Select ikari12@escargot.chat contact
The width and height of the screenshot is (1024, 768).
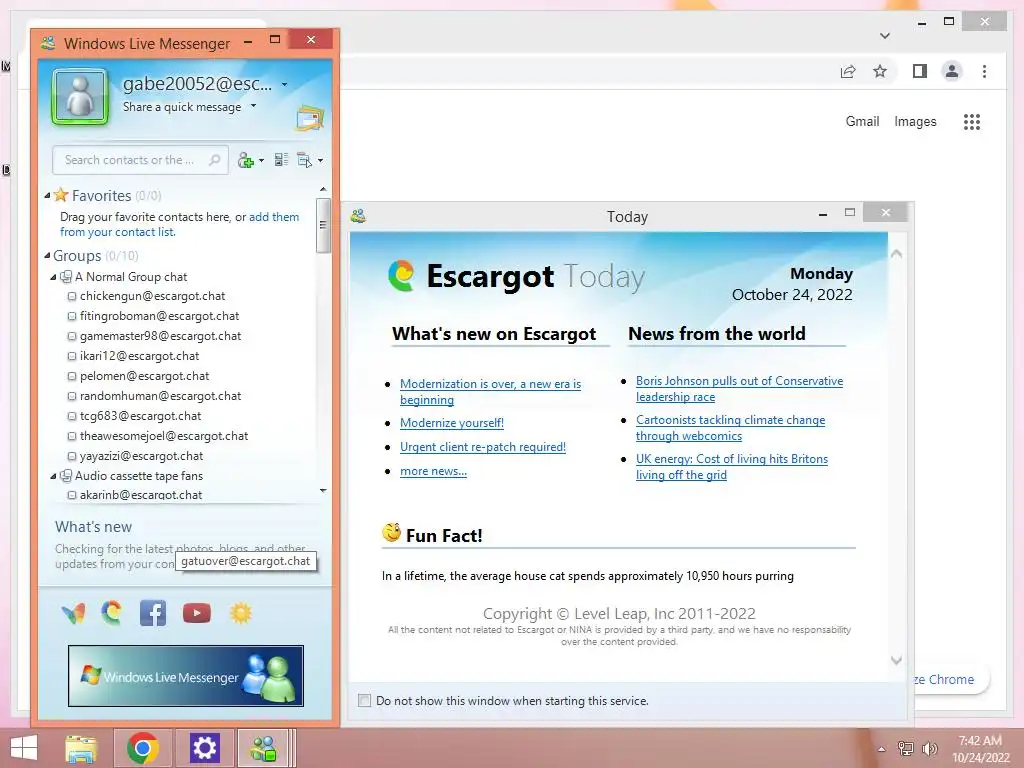[139, 356]
